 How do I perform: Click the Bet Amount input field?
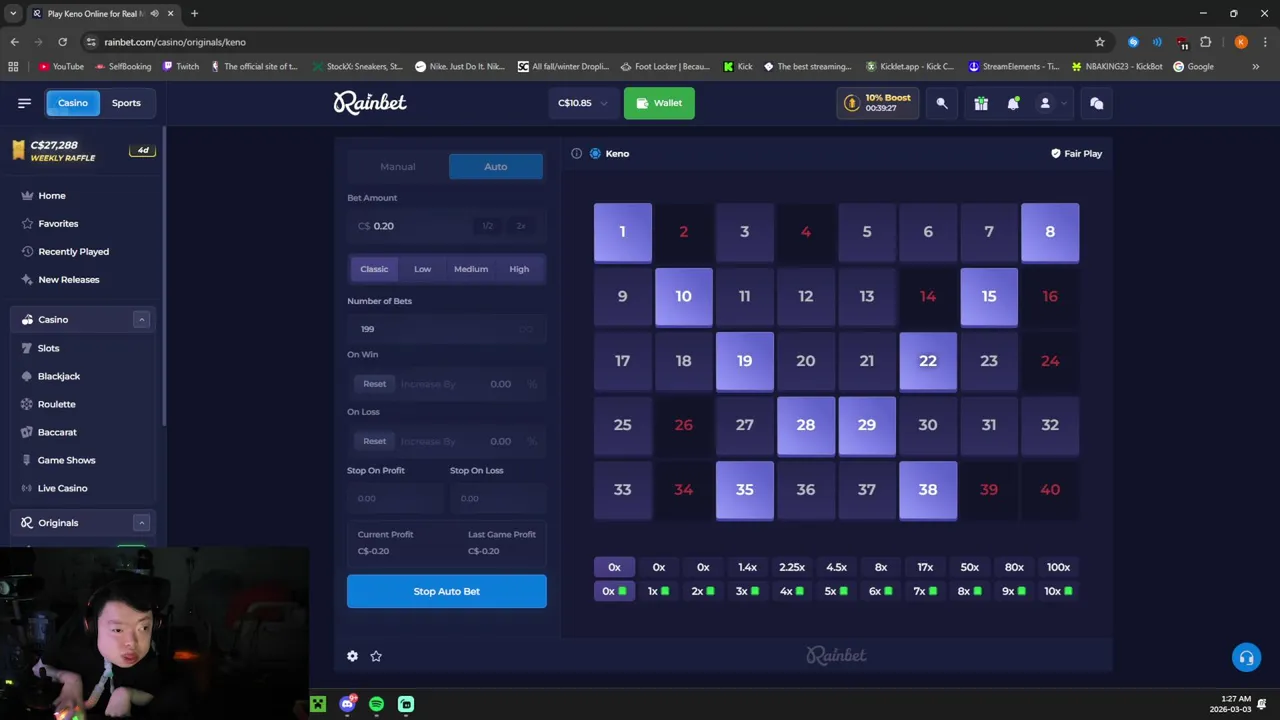447,226
